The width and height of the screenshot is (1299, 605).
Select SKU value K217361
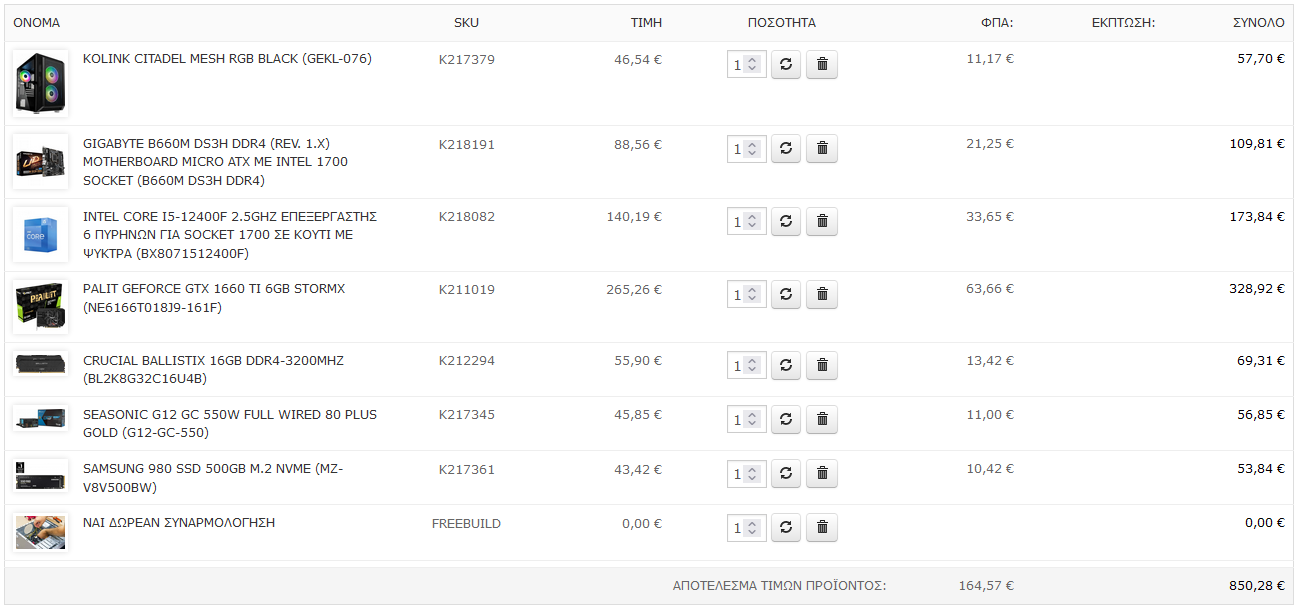tap(466, 469)
